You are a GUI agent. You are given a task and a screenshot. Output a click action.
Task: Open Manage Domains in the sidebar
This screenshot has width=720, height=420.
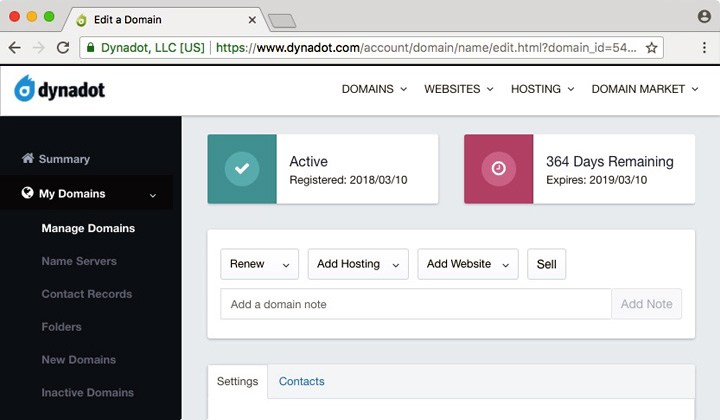coord(88,228)
